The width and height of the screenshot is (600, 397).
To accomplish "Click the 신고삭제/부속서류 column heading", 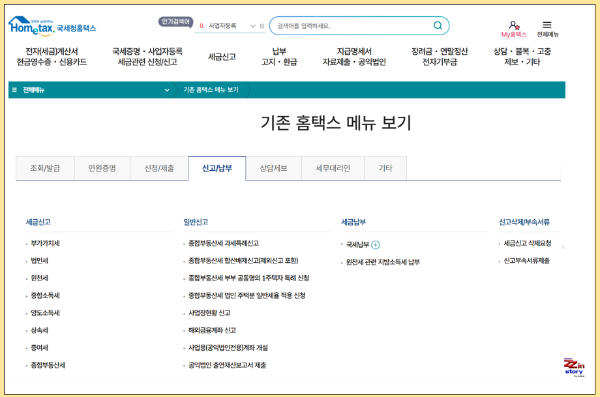I will point(524,222).
